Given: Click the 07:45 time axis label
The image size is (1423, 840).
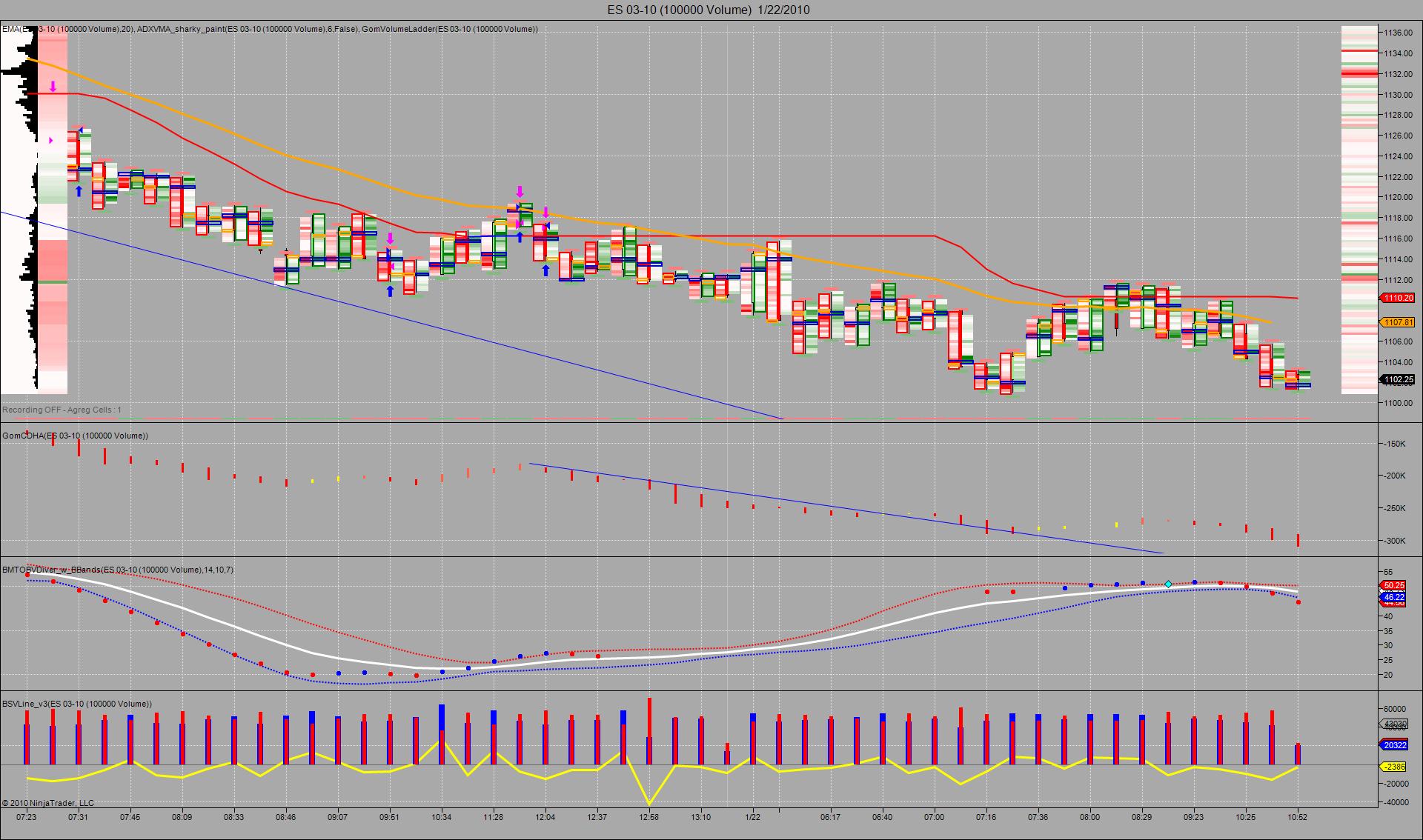Looking at the screenshot, I should click(x=130, y=817).
